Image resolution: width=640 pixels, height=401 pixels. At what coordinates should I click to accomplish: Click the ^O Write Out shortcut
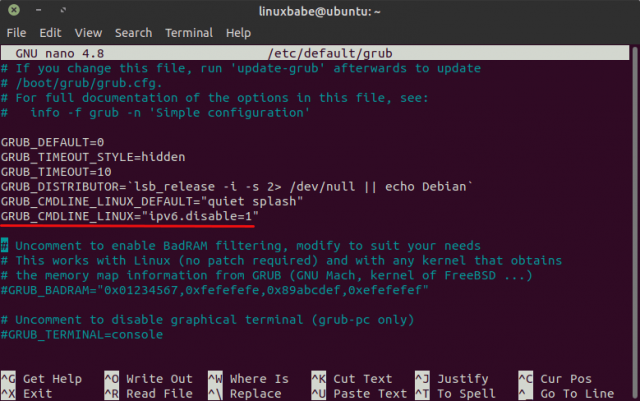[148, 379]
